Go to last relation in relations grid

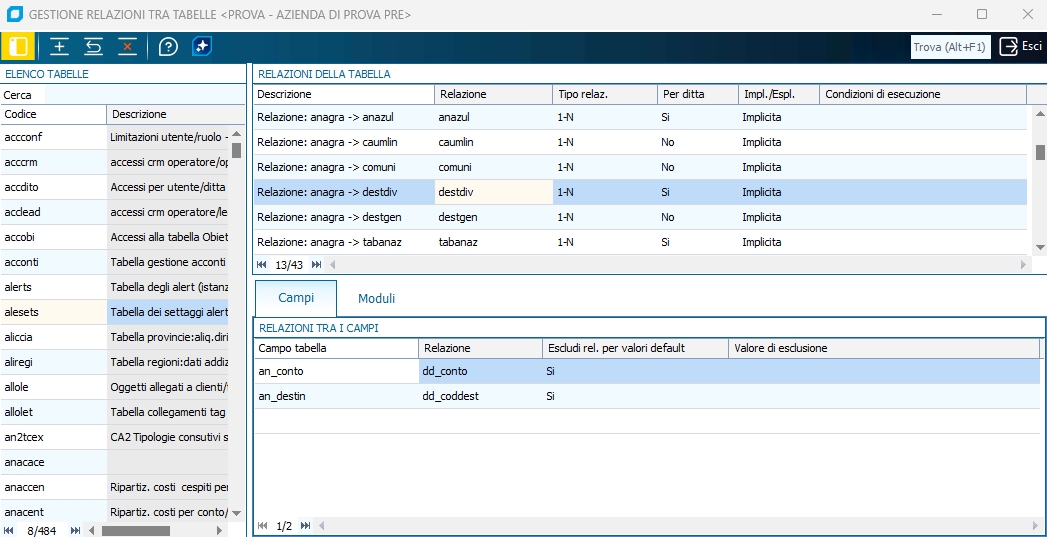(x=316, y=265)
